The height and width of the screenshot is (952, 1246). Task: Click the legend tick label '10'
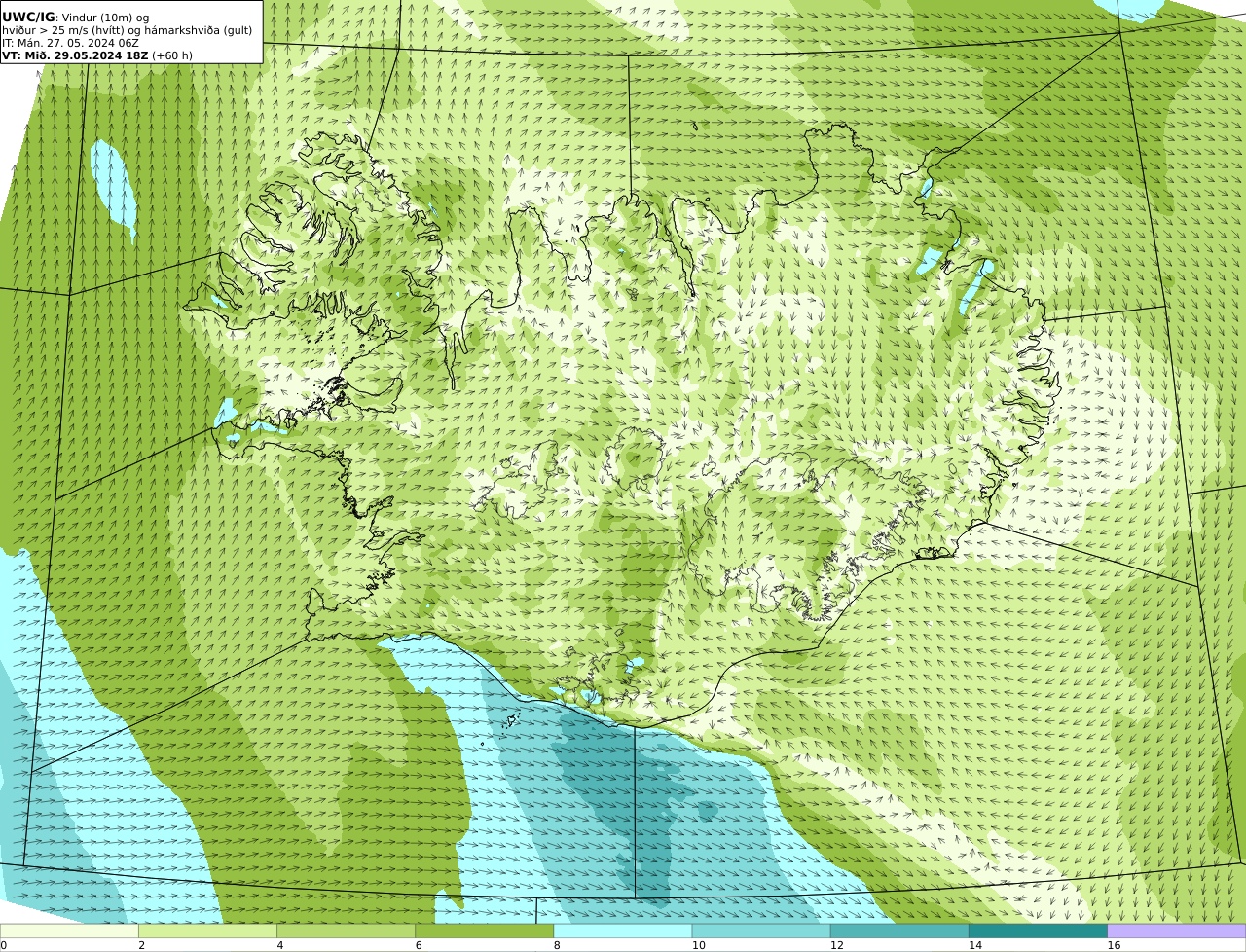tap(698, 945)
